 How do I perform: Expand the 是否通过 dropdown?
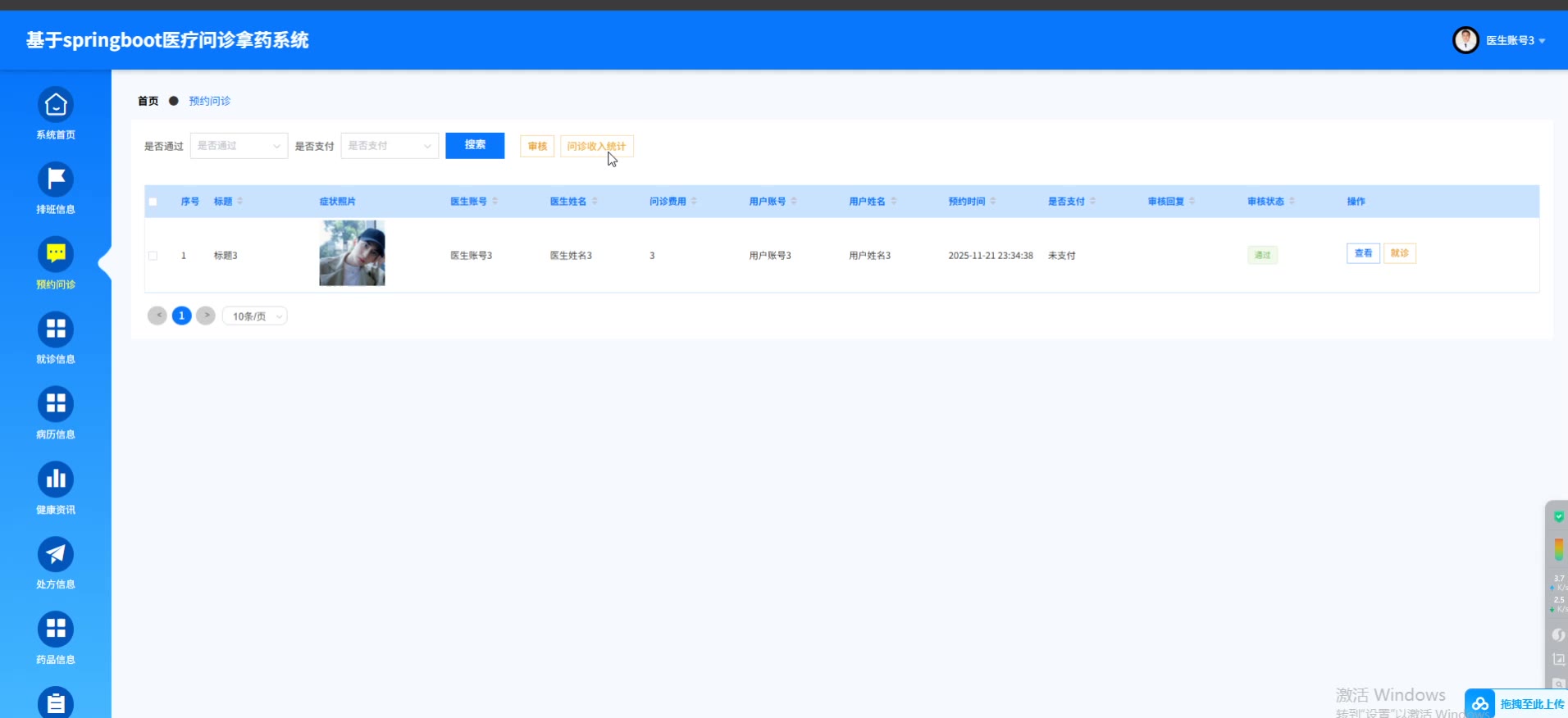pos(239,146)
